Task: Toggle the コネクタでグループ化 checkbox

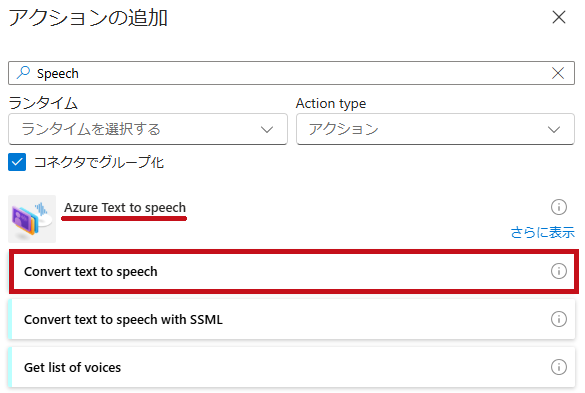Action: coord(17,162)
